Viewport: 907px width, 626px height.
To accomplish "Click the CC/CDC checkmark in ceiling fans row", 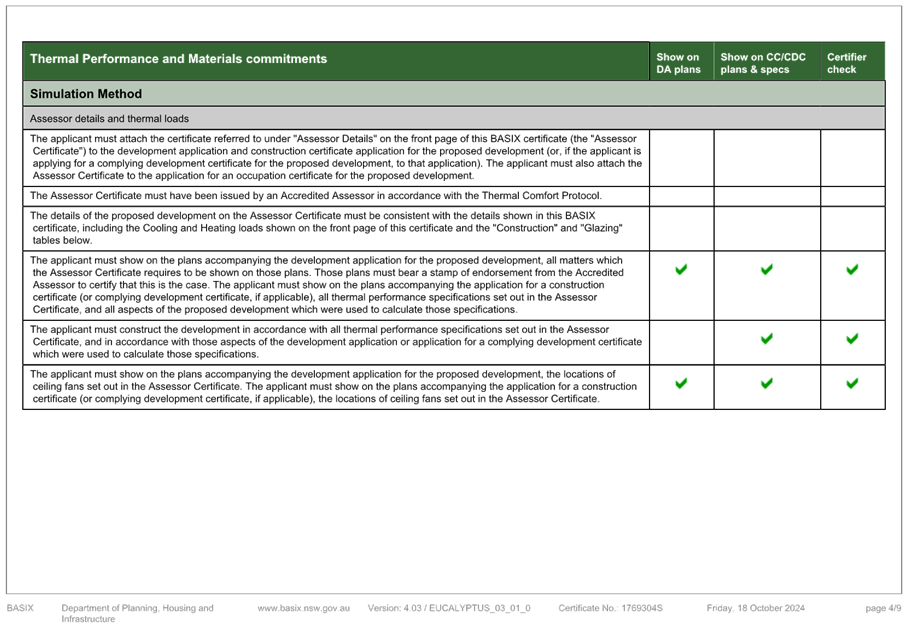I will tap(766, 383).
